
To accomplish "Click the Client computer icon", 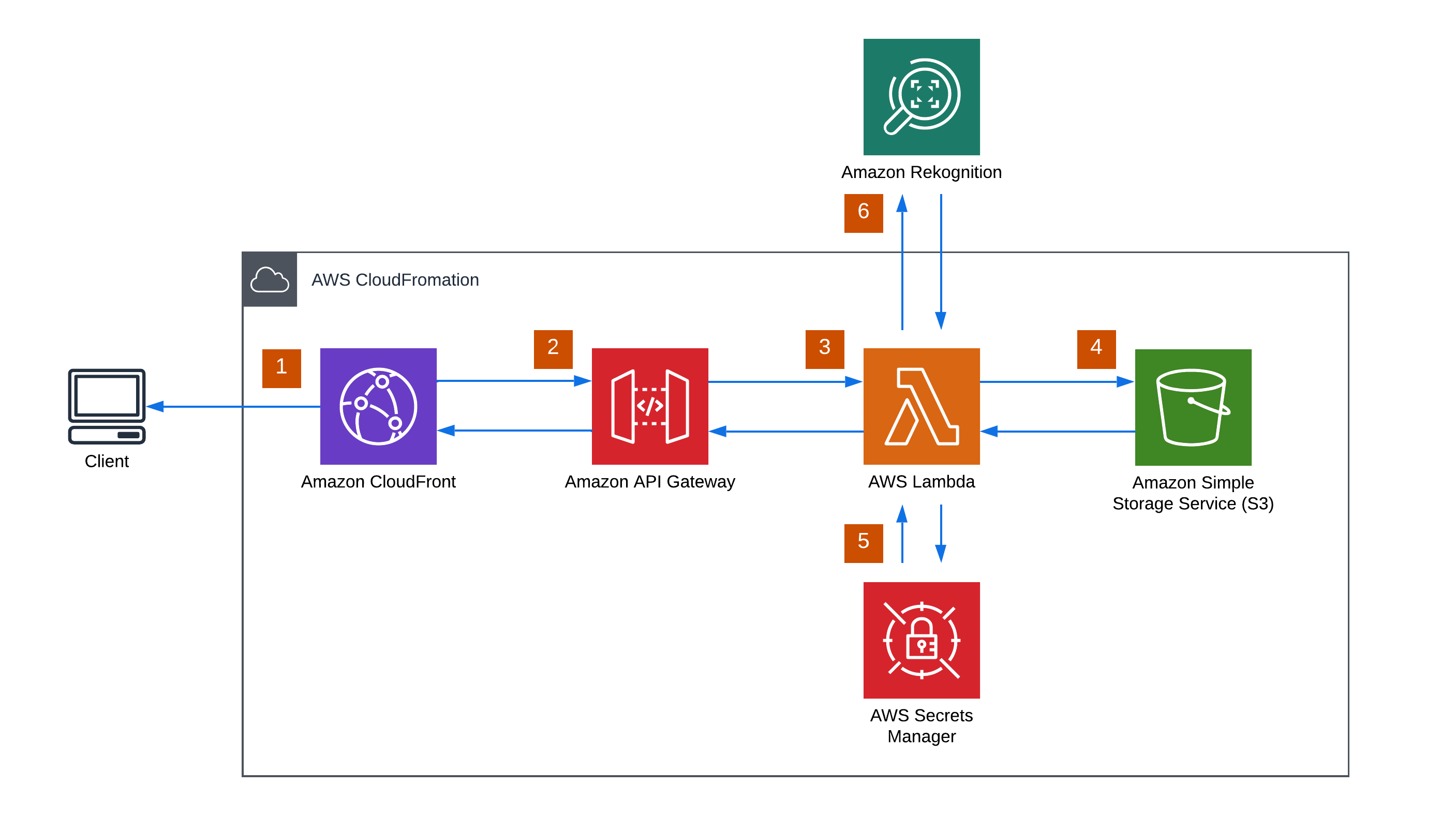I will point(107,406).
